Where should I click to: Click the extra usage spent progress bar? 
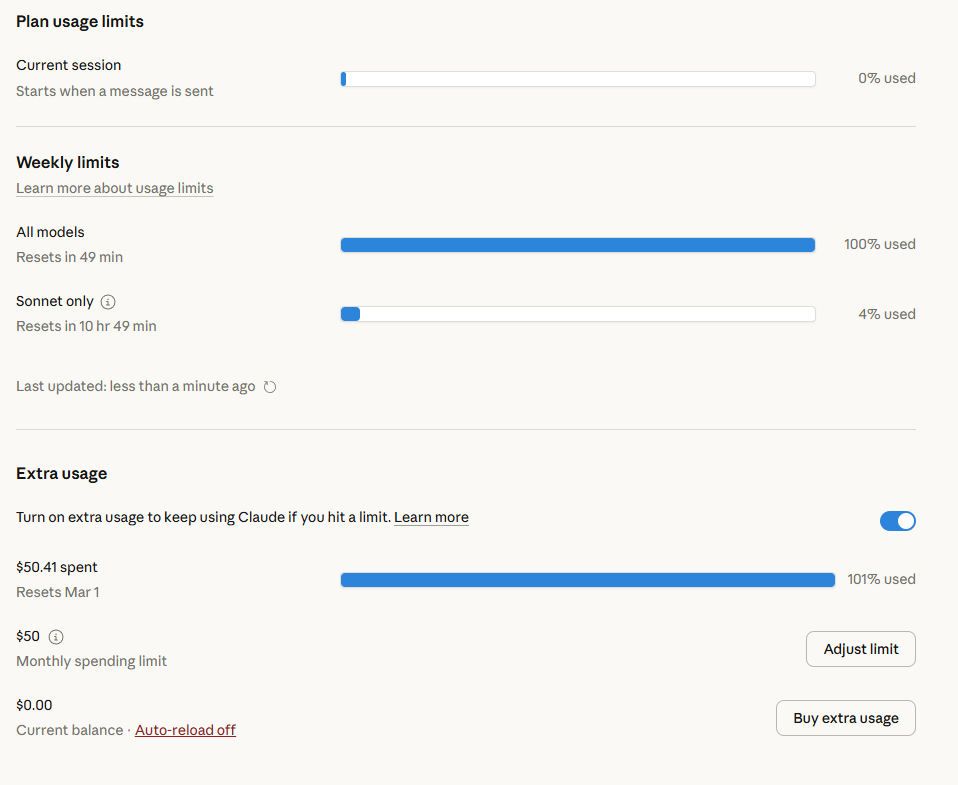[x=588, y=580]
